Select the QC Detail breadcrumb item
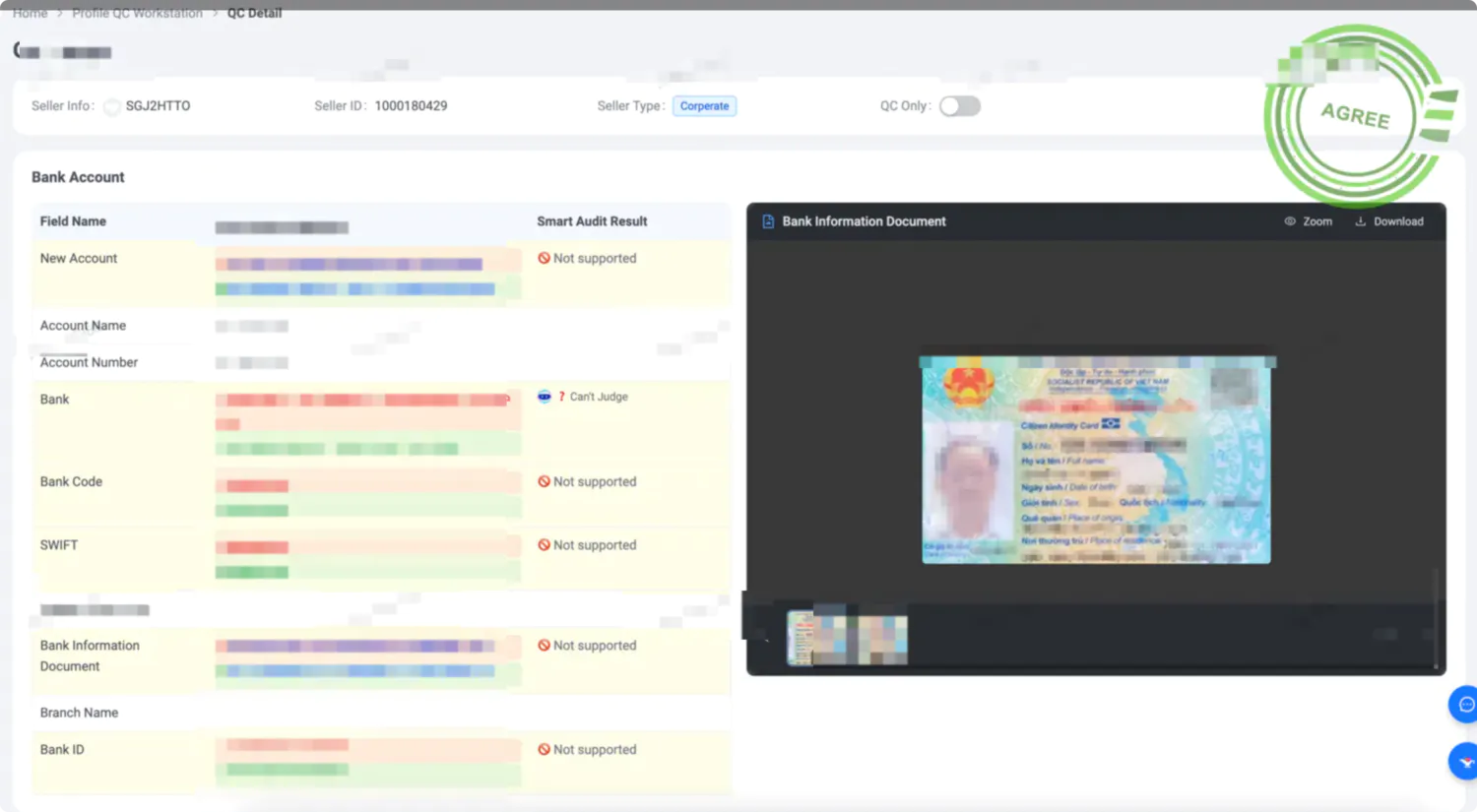Image resolution: width=1477 pixels, height=812 pixels. click(x=254, y=13)
